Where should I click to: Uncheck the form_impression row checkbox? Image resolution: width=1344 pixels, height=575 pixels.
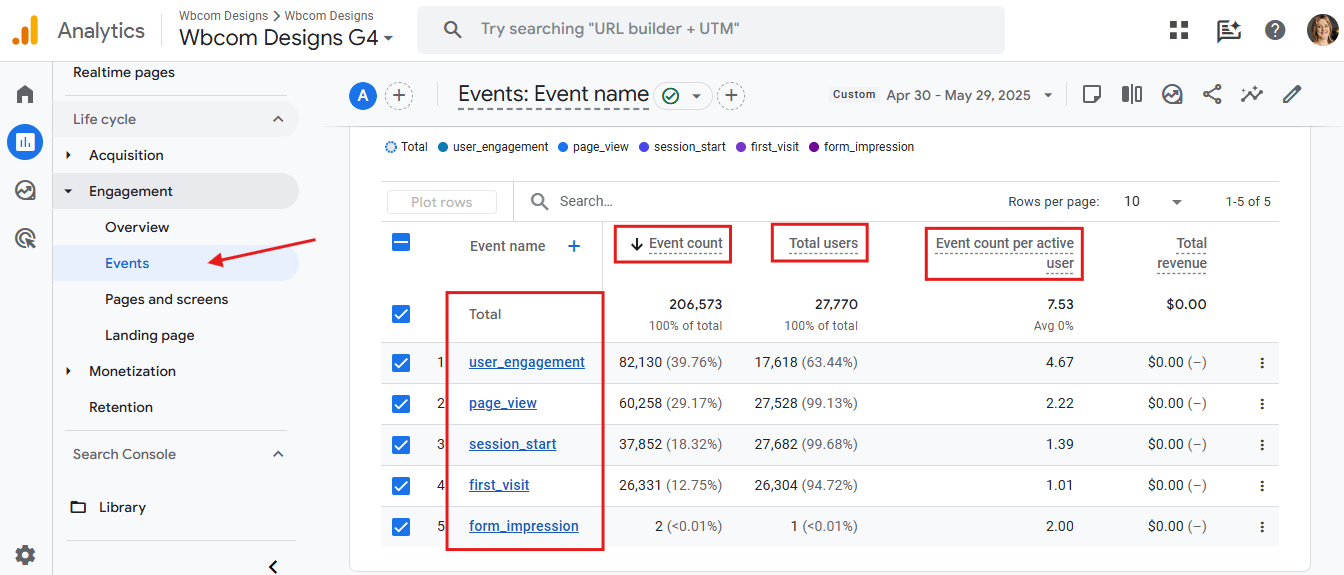coord(401,527)
